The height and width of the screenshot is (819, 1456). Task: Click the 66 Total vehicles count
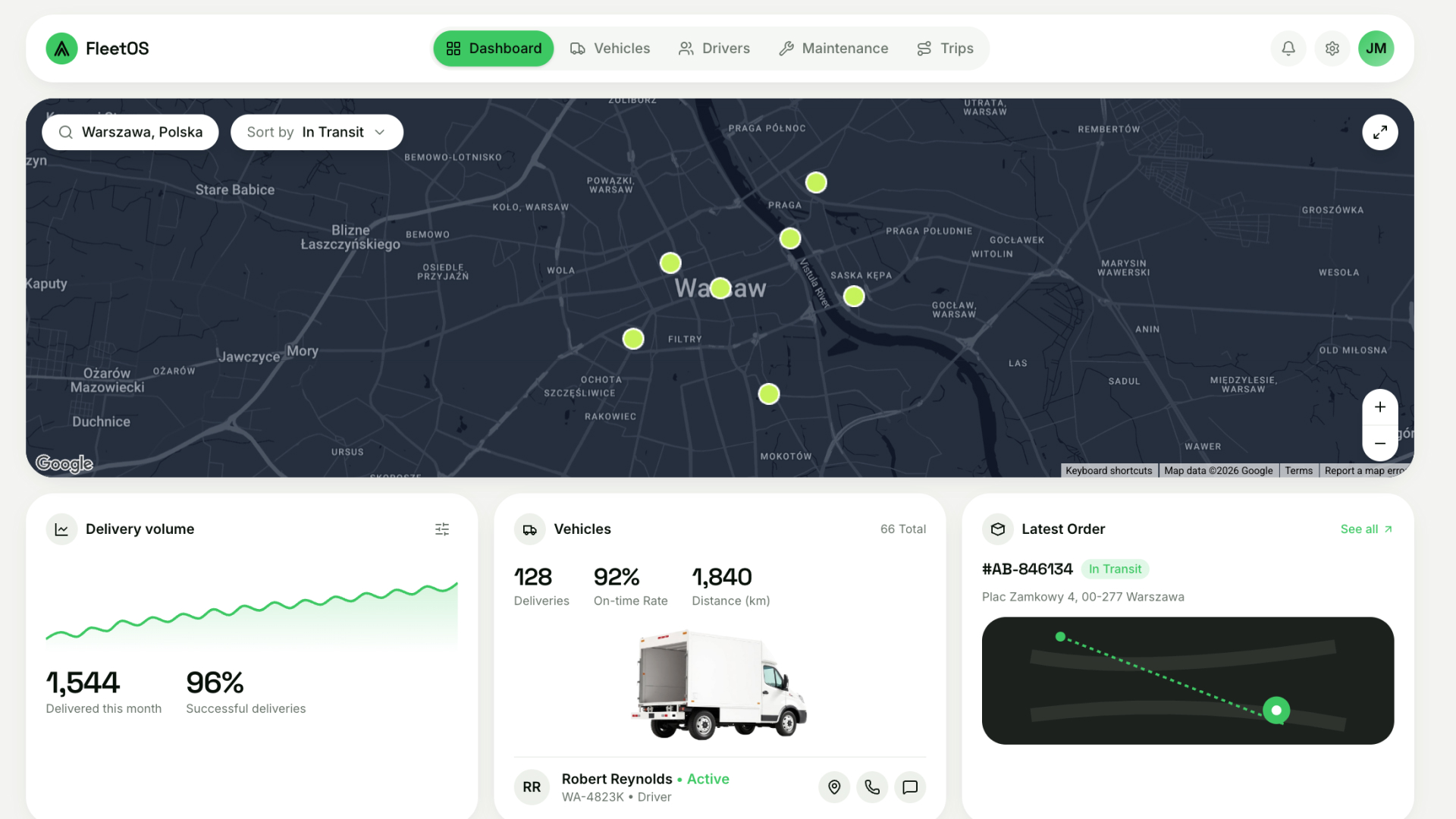pos(903,529)
